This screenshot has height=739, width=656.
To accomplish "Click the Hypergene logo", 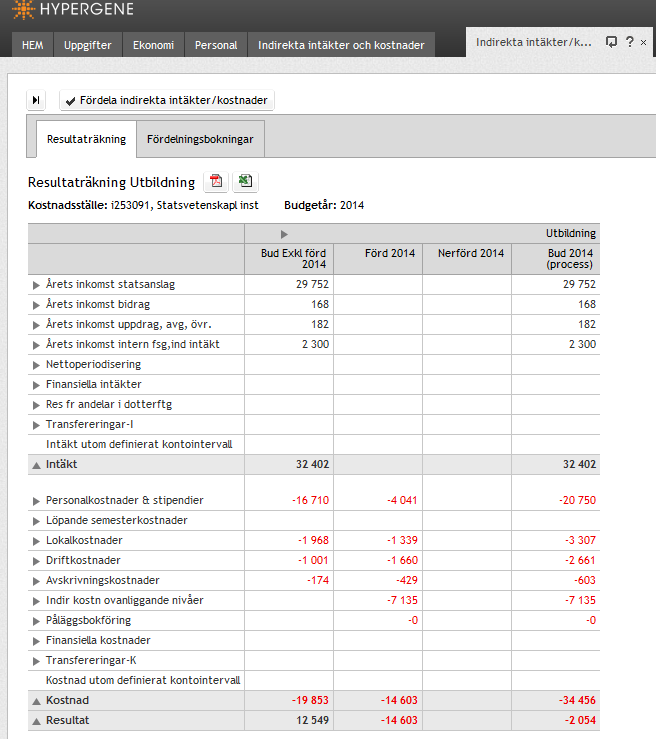I will (x=73, y=9).
